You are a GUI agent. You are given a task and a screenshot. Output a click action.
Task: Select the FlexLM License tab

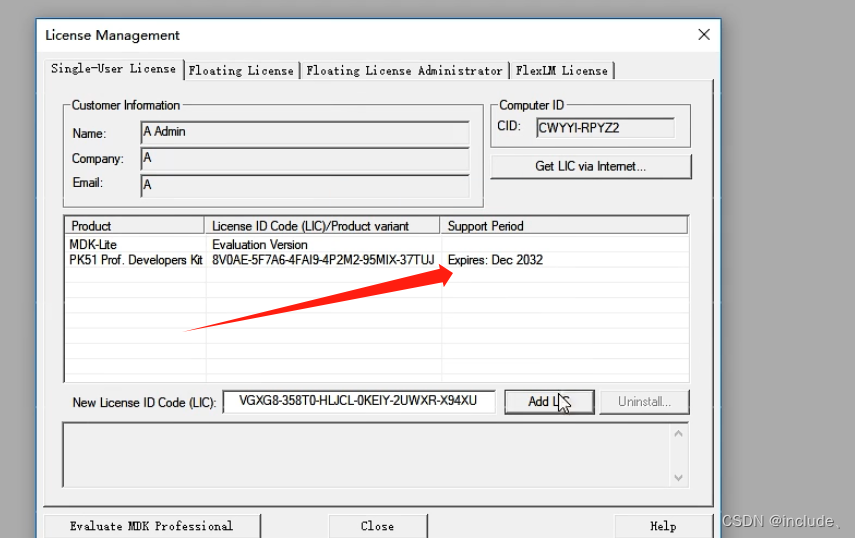pos(562,71)
